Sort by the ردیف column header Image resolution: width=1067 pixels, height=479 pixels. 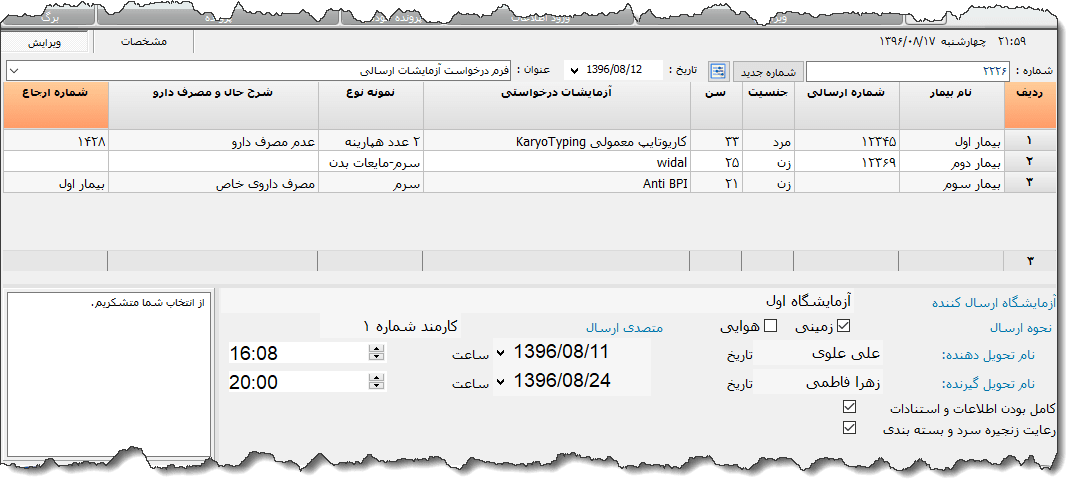(x=1030, y=105)
